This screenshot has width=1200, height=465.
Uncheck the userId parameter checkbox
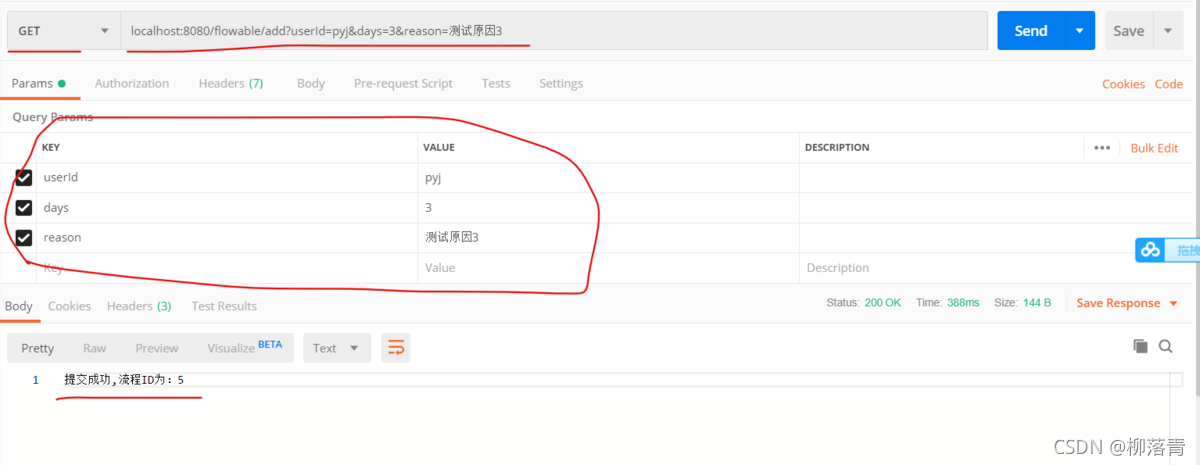(24, 178)
